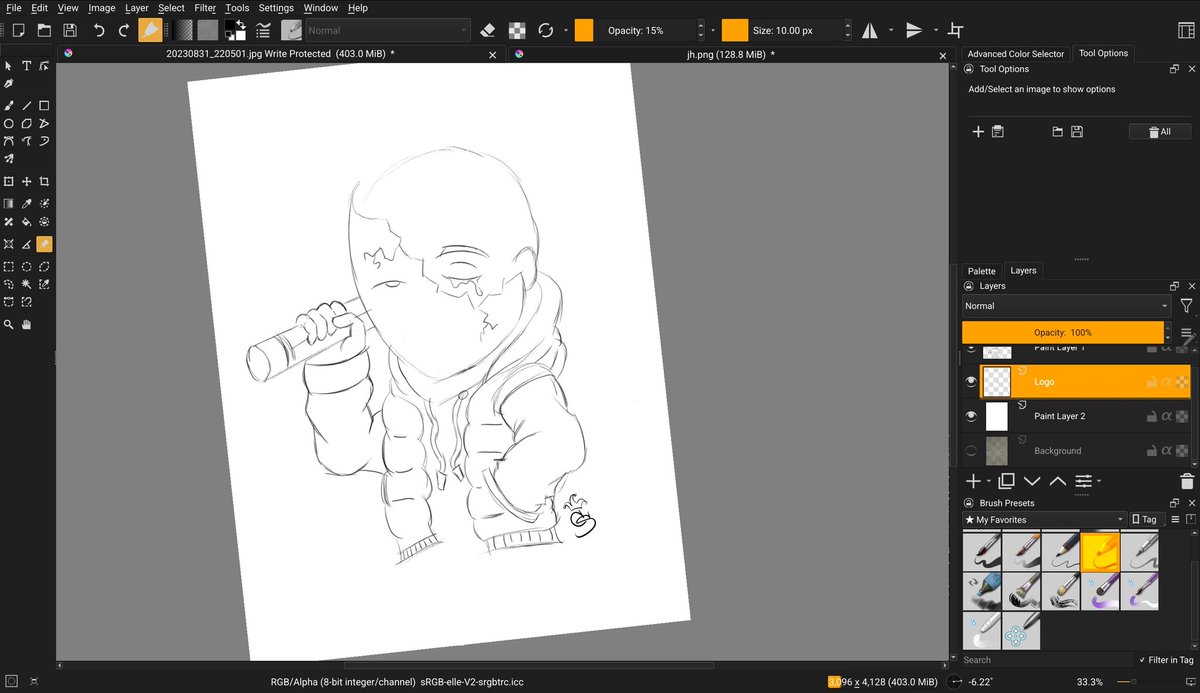Viewport: 1200px width, 693px height.
Task: Toggle preserve alpha checkerboard button
Action: 517,31
